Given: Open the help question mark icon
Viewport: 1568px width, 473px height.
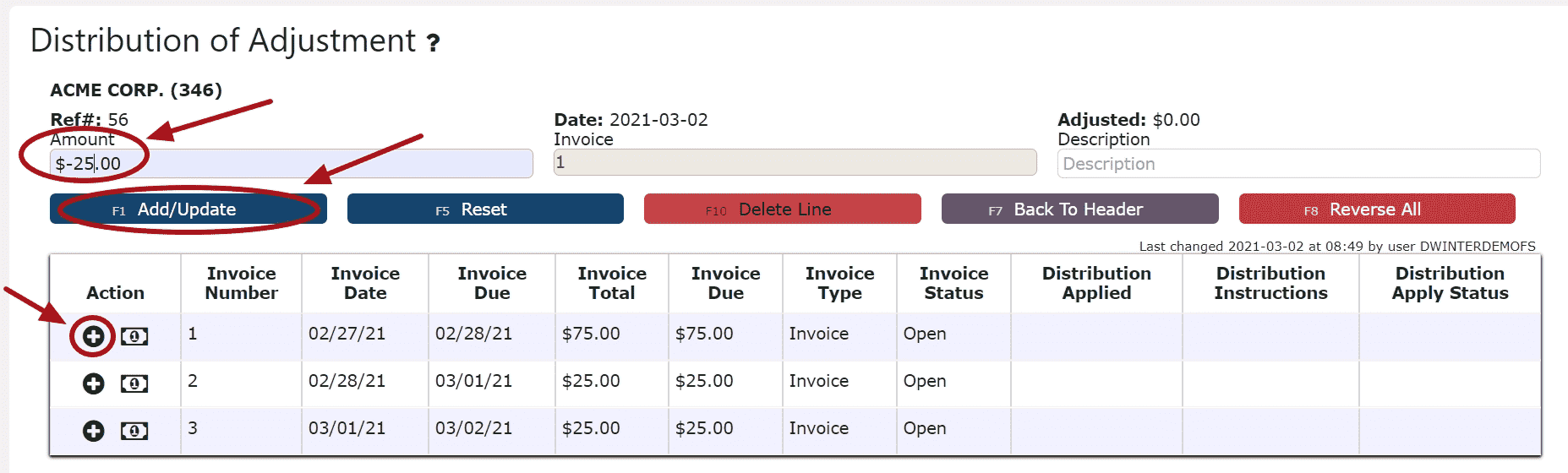Looking at the screenshot, I should coord(434,43).
